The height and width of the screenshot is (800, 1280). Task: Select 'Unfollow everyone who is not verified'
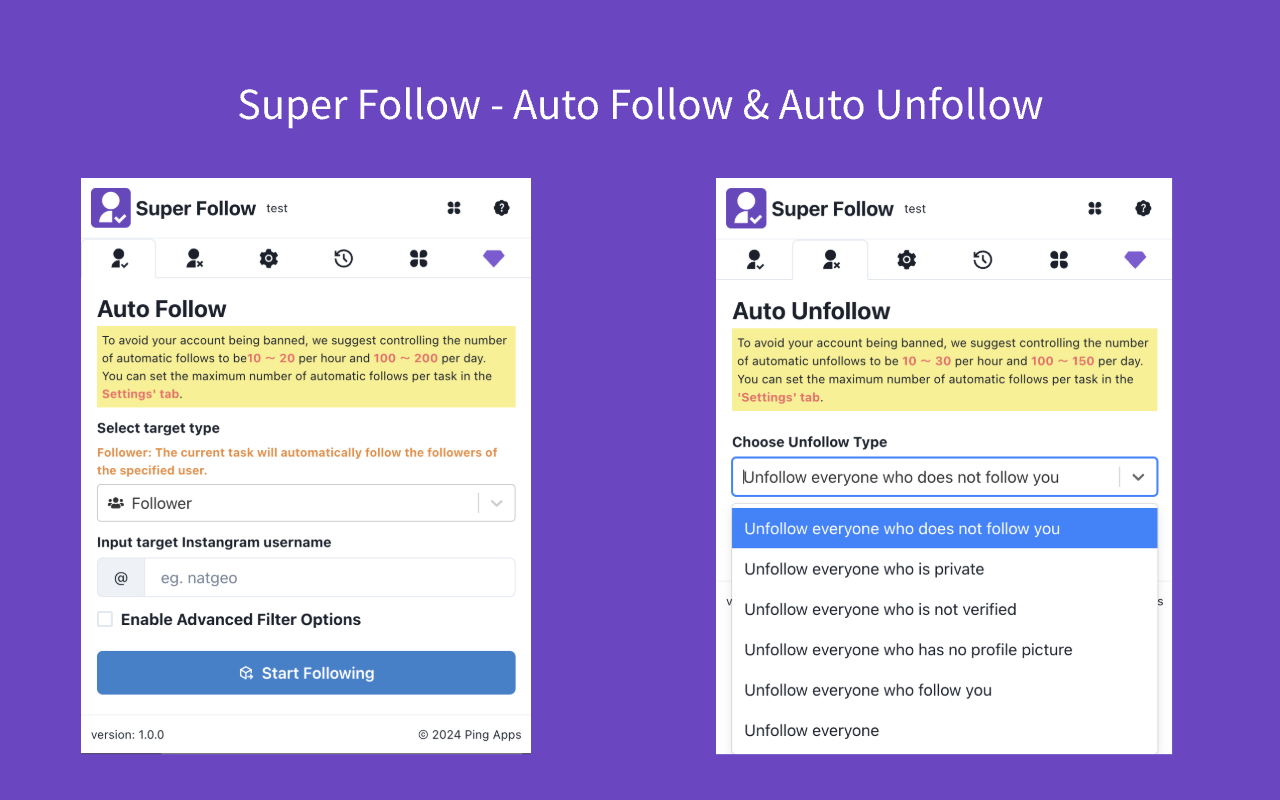tap(880, 609)
